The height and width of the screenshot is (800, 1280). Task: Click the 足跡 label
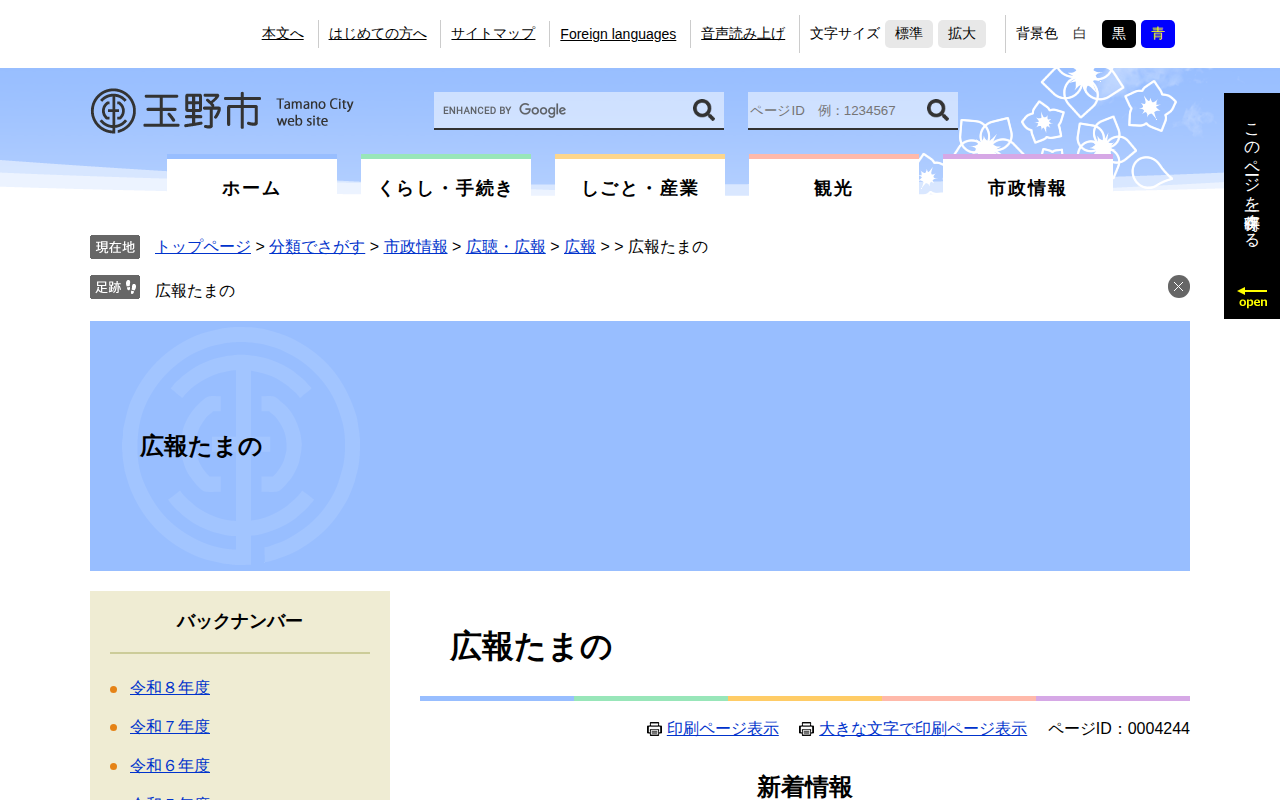[115, 287]
